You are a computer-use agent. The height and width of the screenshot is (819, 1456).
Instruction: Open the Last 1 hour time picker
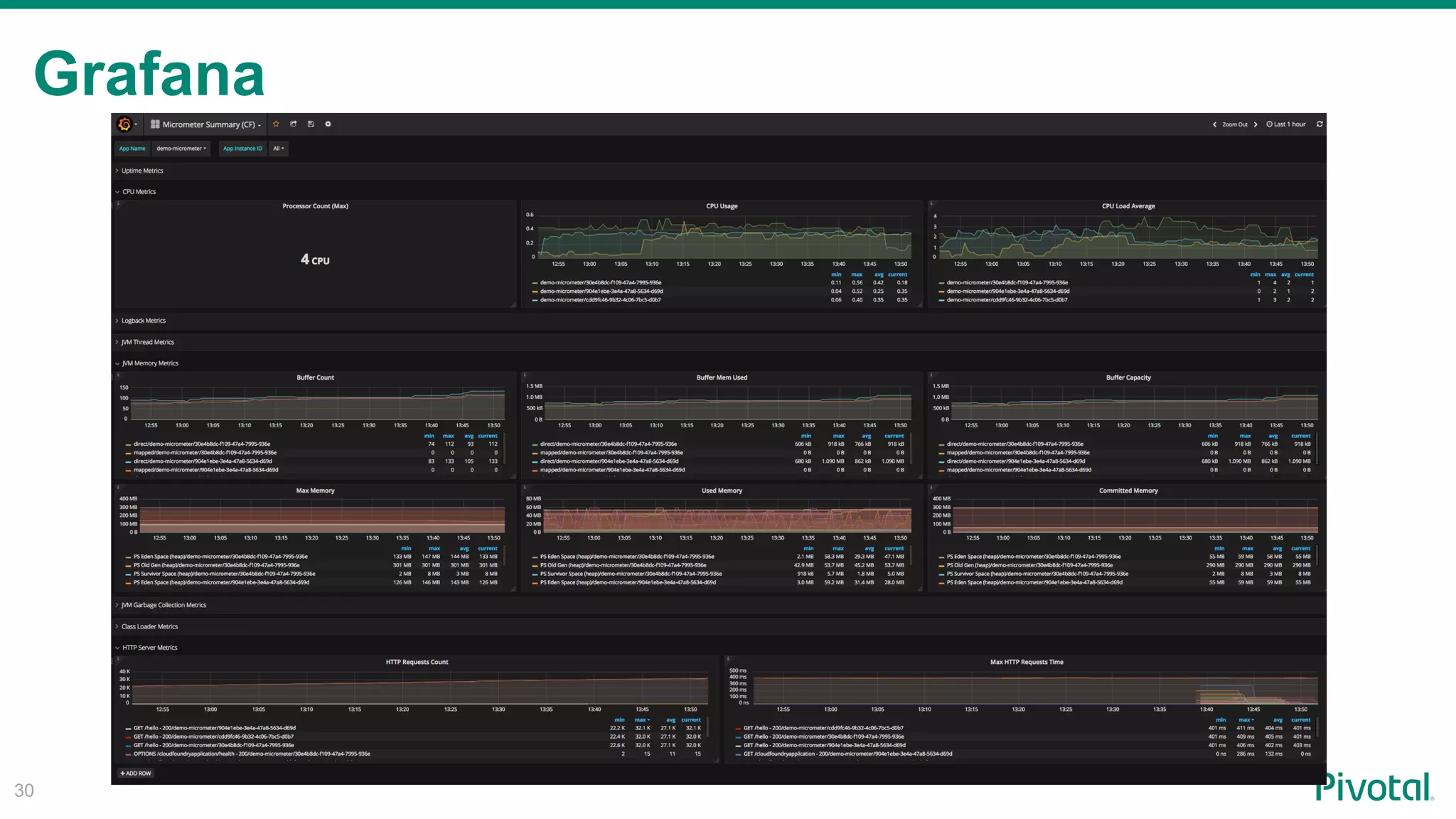[x=1286, y=124]
